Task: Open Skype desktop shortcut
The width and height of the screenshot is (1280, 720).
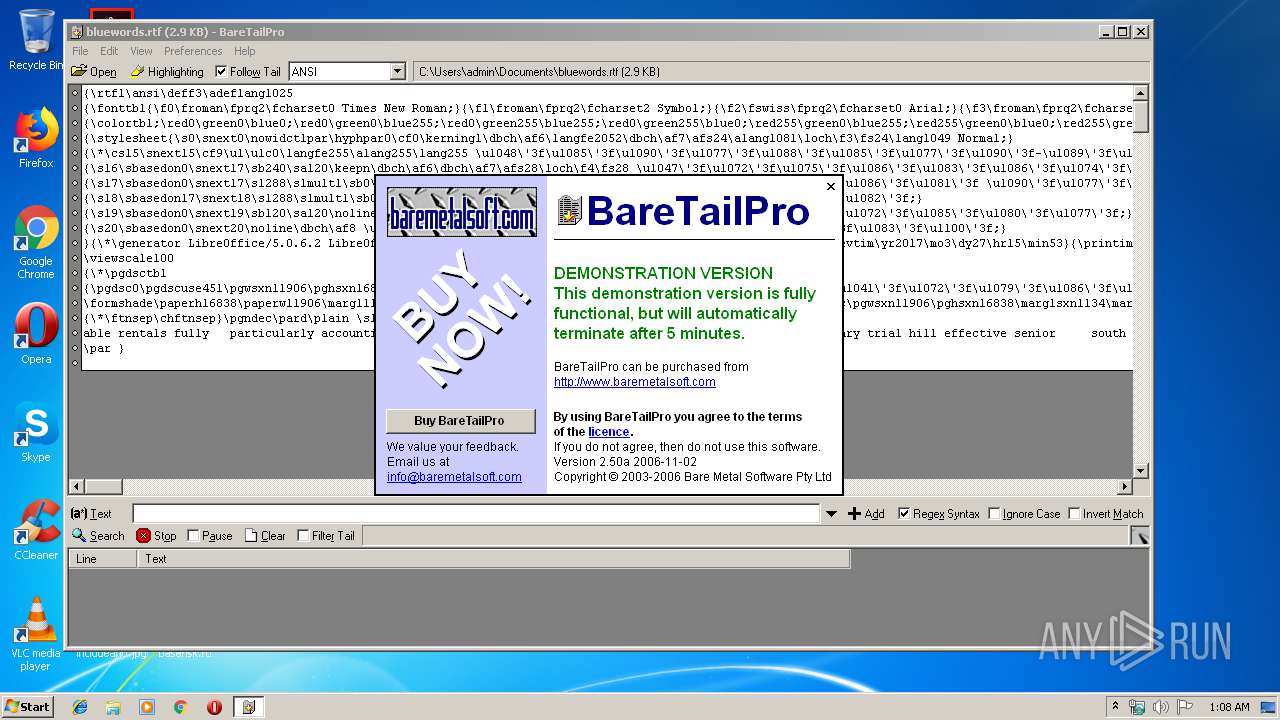Action: (36, 432)
